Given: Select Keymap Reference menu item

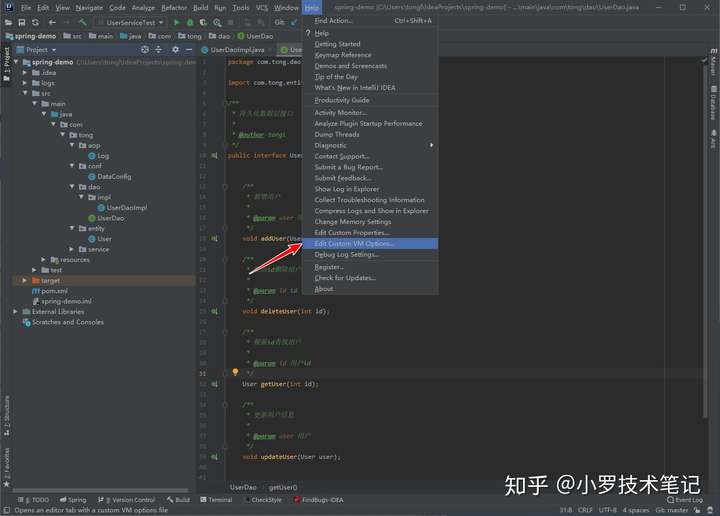Looking at the screenshot, I should pyautogui.click(x=370, y=55).
